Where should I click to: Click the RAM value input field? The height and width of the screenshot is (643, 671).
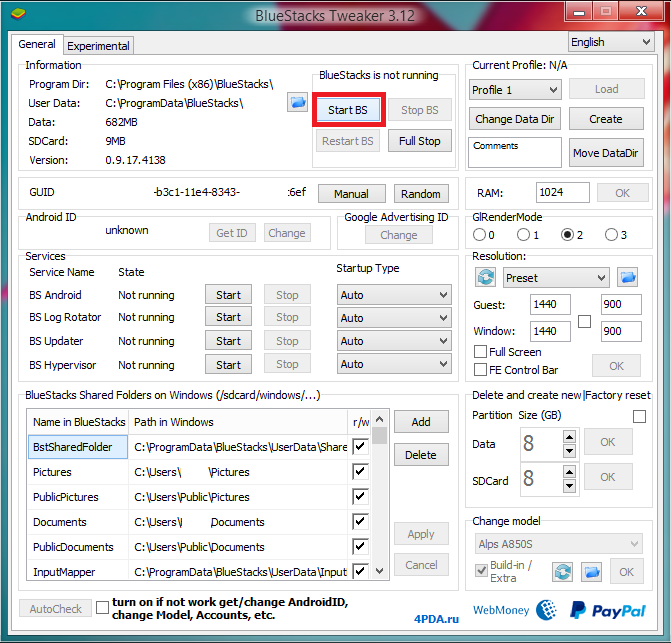(563, 193)
